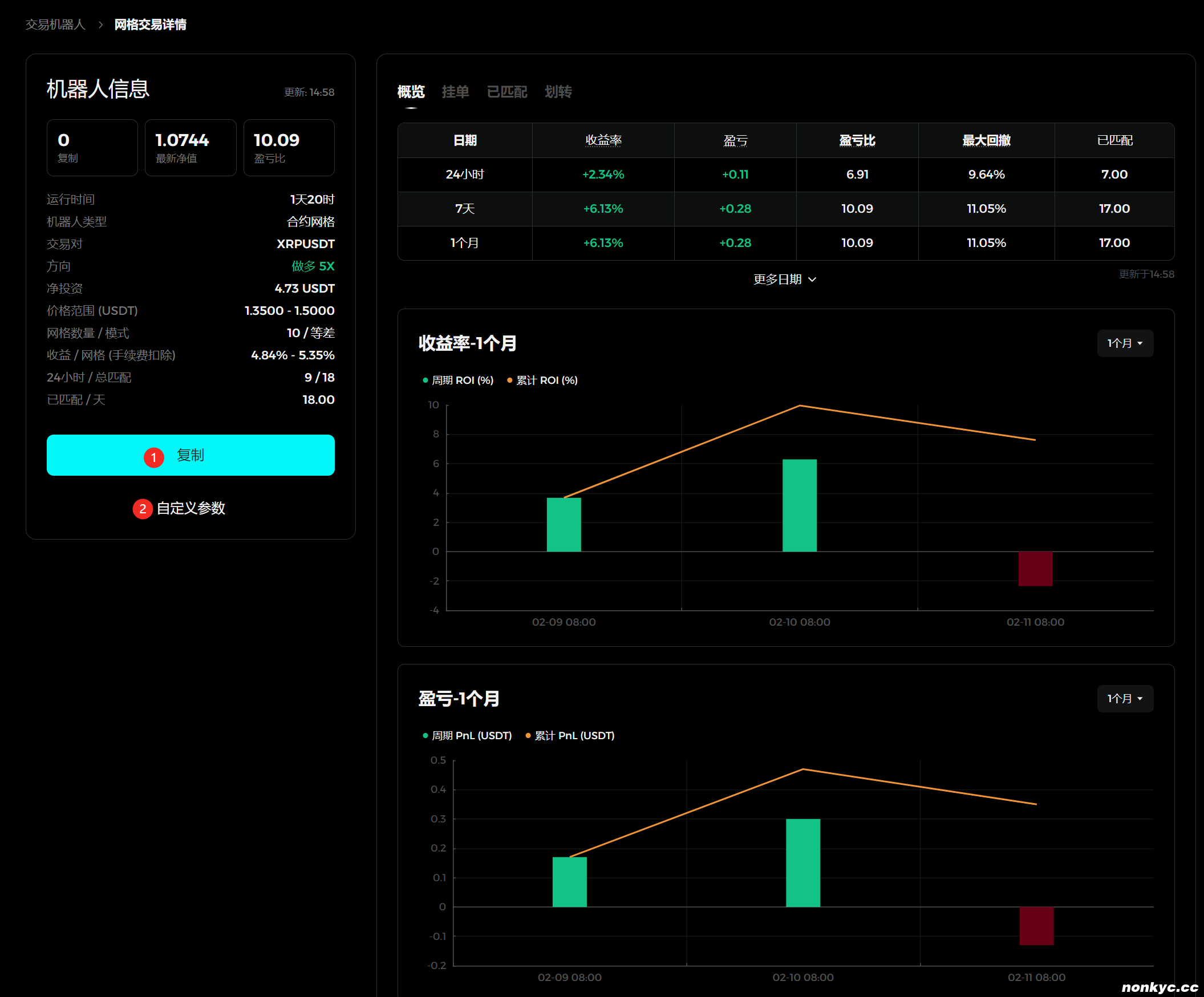The width and height of the screenshot is (1204, 997).
Task: Click the red number 2 badge
Action: point(142,509)
